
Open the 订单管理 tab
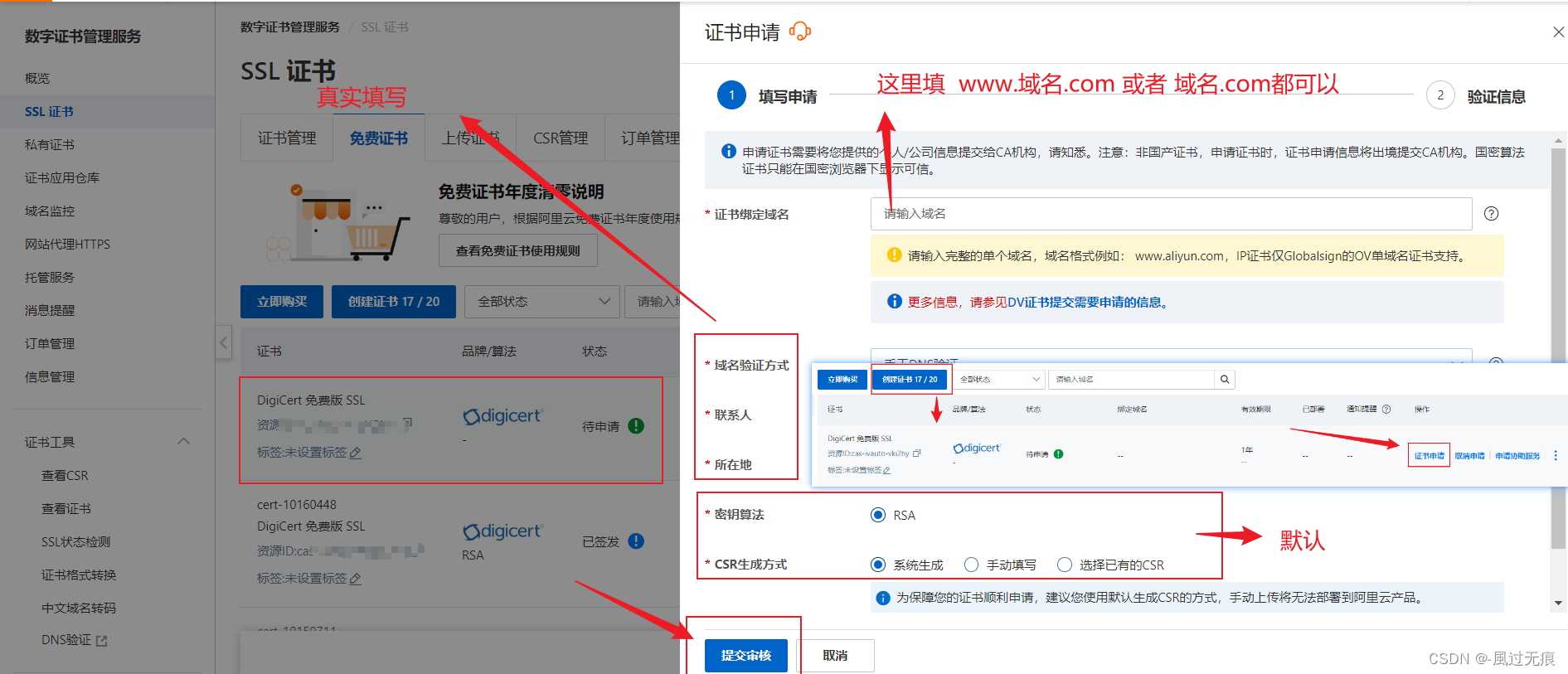pos(650,138)
